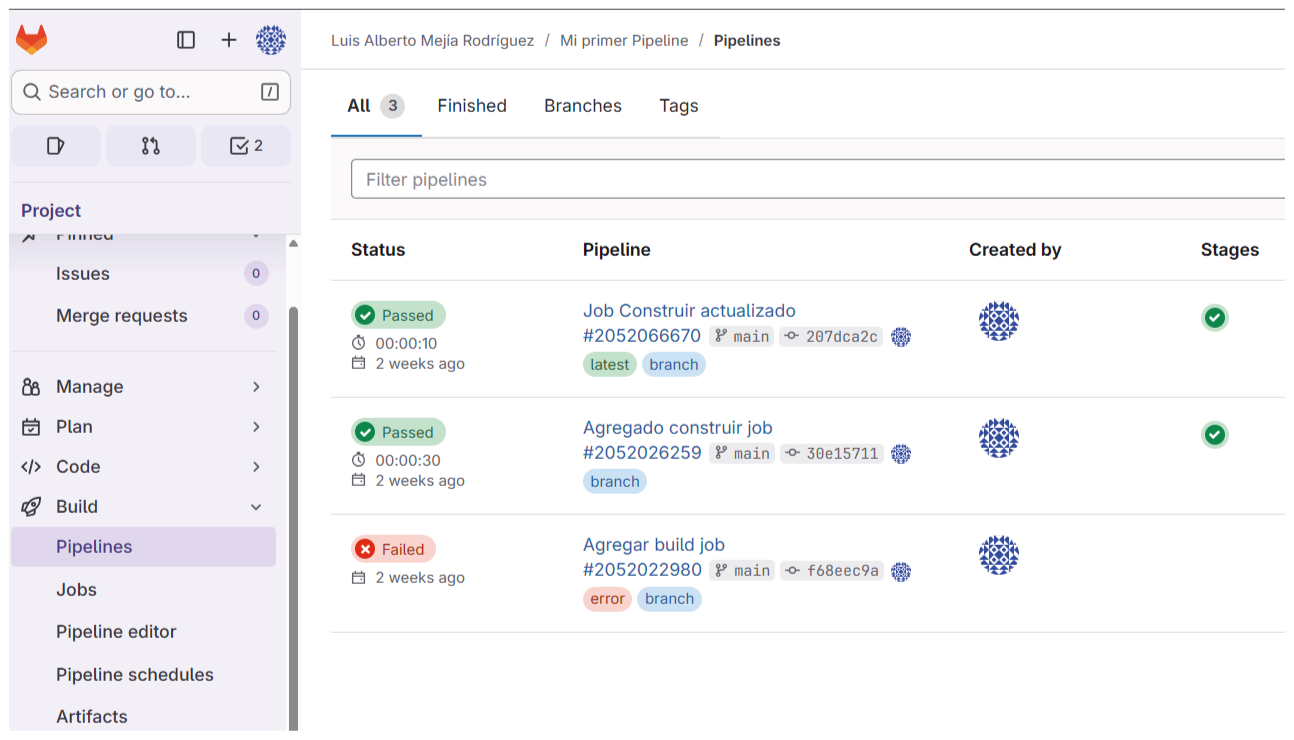Switch to the Branches tab
Image resolution: width=1294 pixels, height=740 pixels.
[x=583, y=106]
